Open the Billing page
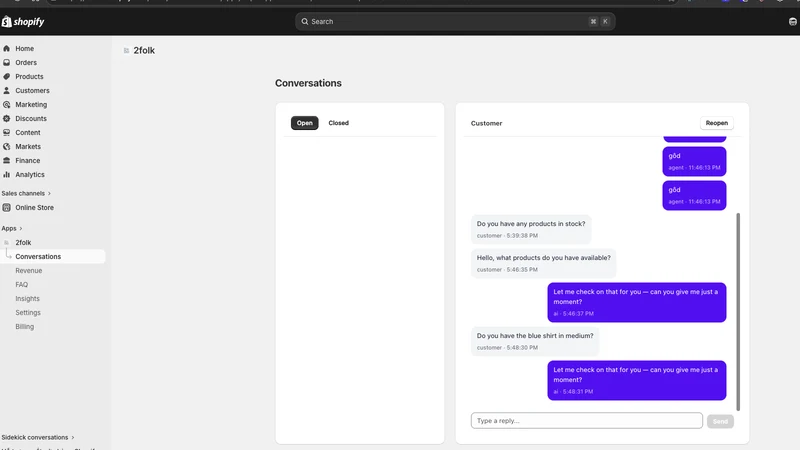 click(x=24, y=327)
